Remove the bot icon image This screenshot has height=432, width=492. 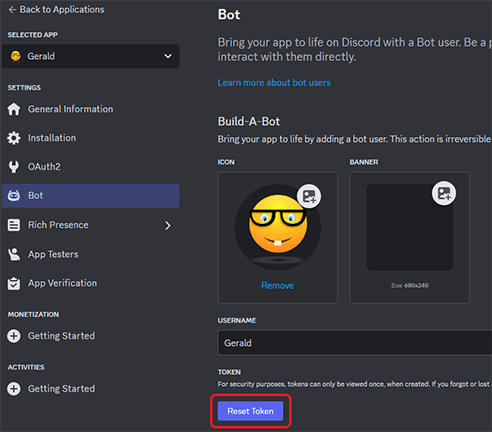tap(277, 285)
